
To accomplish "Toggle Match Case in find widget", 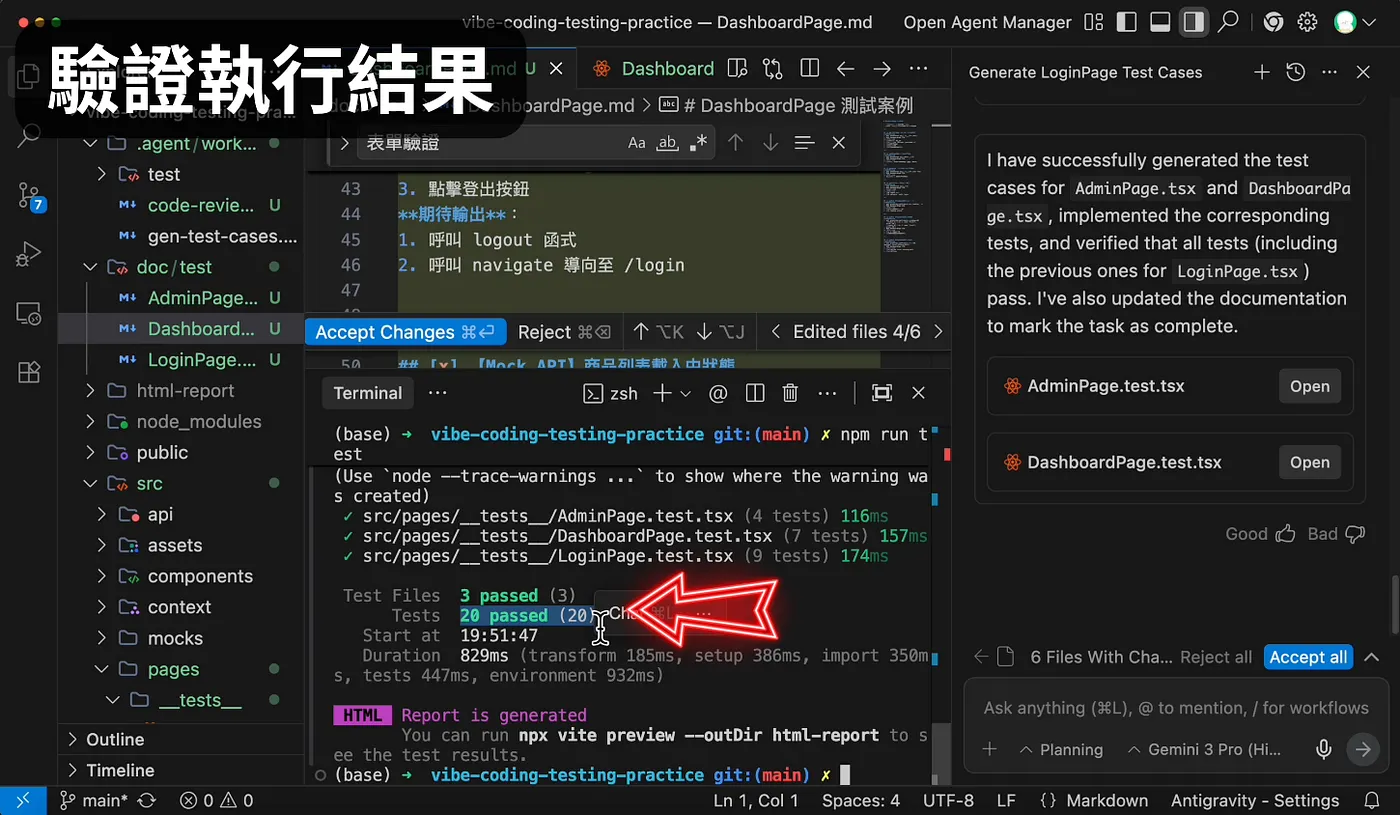I will (637, 143).
